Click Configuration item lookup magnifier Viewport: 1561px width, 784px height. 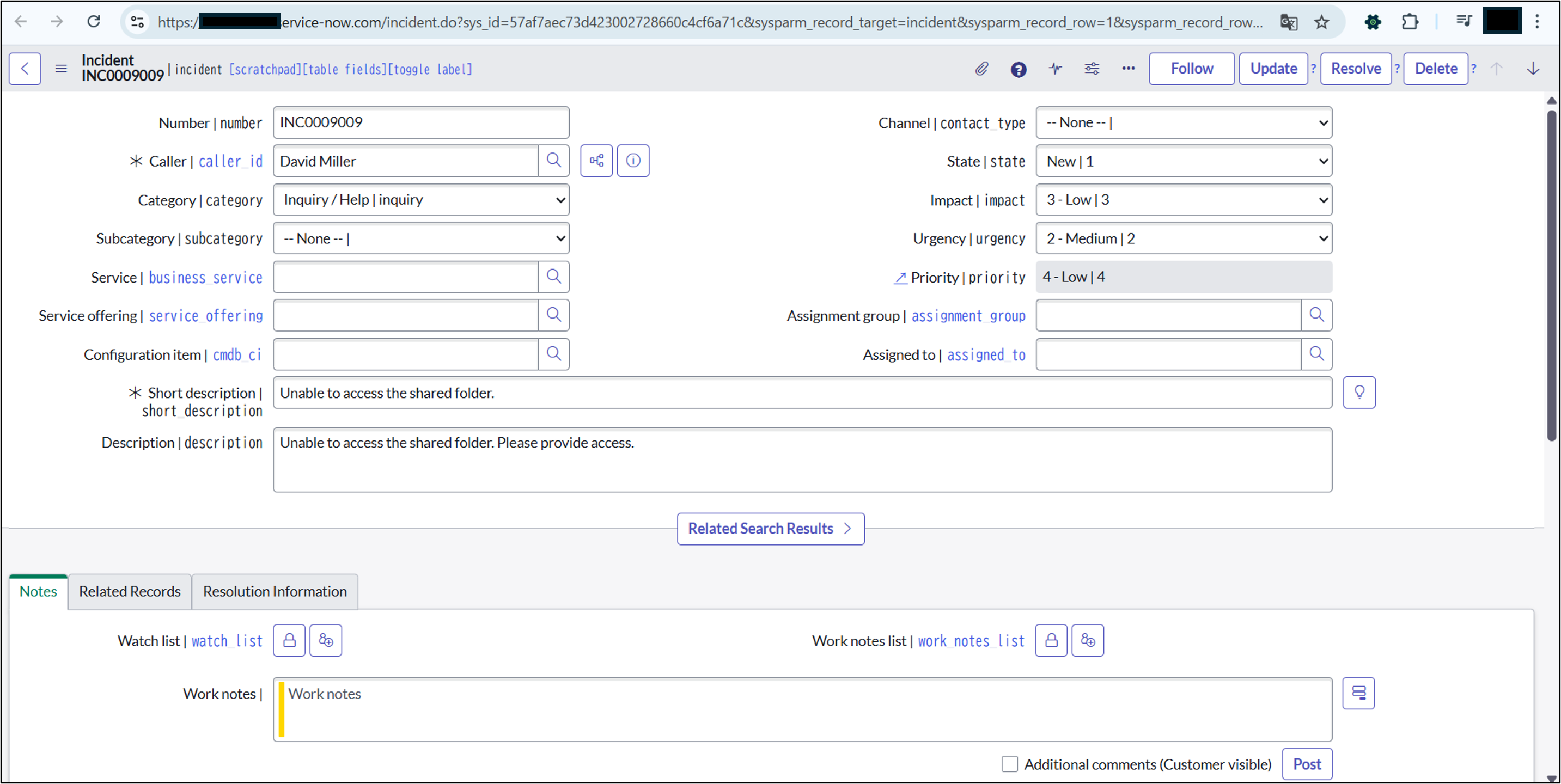554,354
